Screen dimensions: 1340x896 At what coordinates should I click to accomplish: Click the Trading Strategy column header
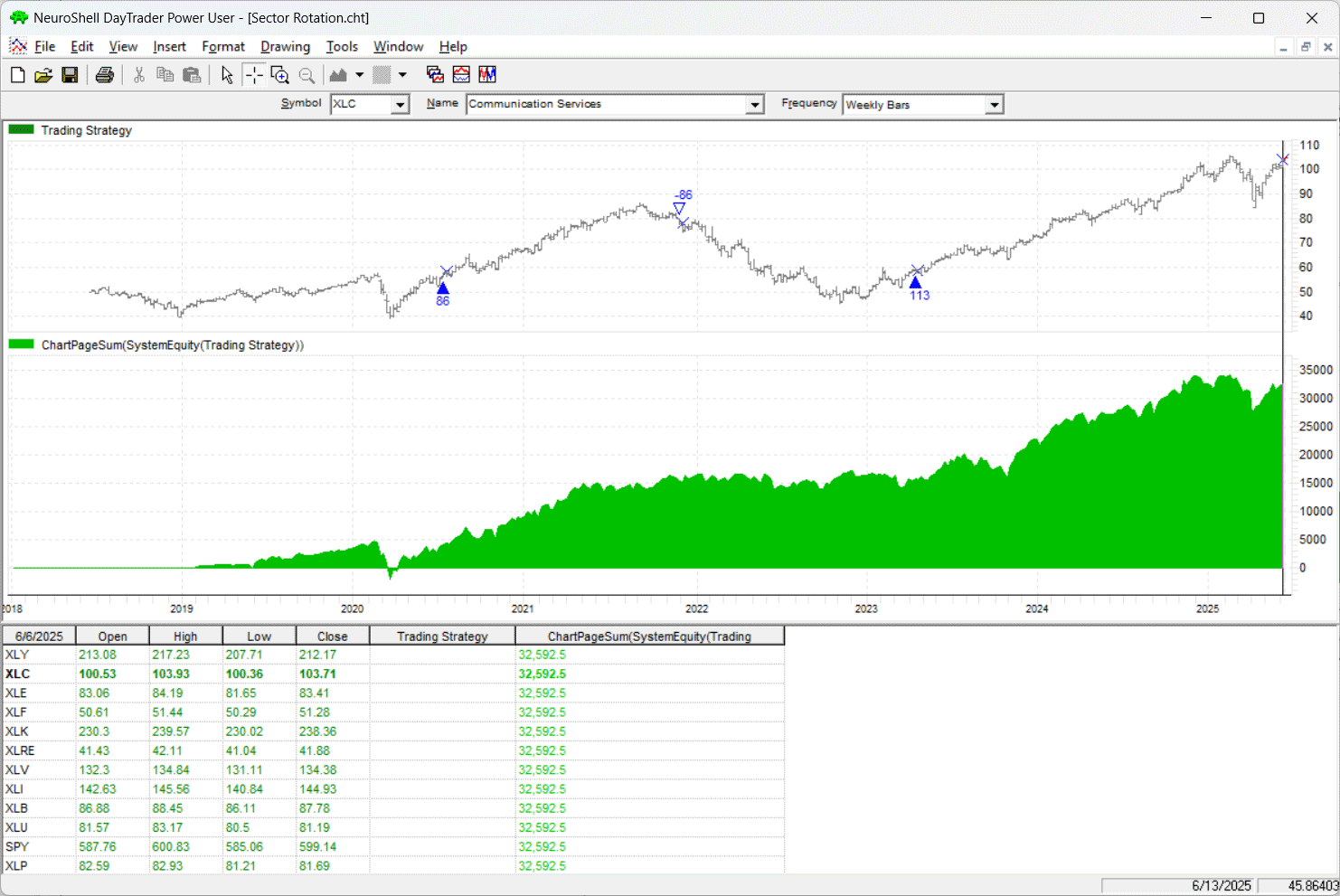[442, 637]
